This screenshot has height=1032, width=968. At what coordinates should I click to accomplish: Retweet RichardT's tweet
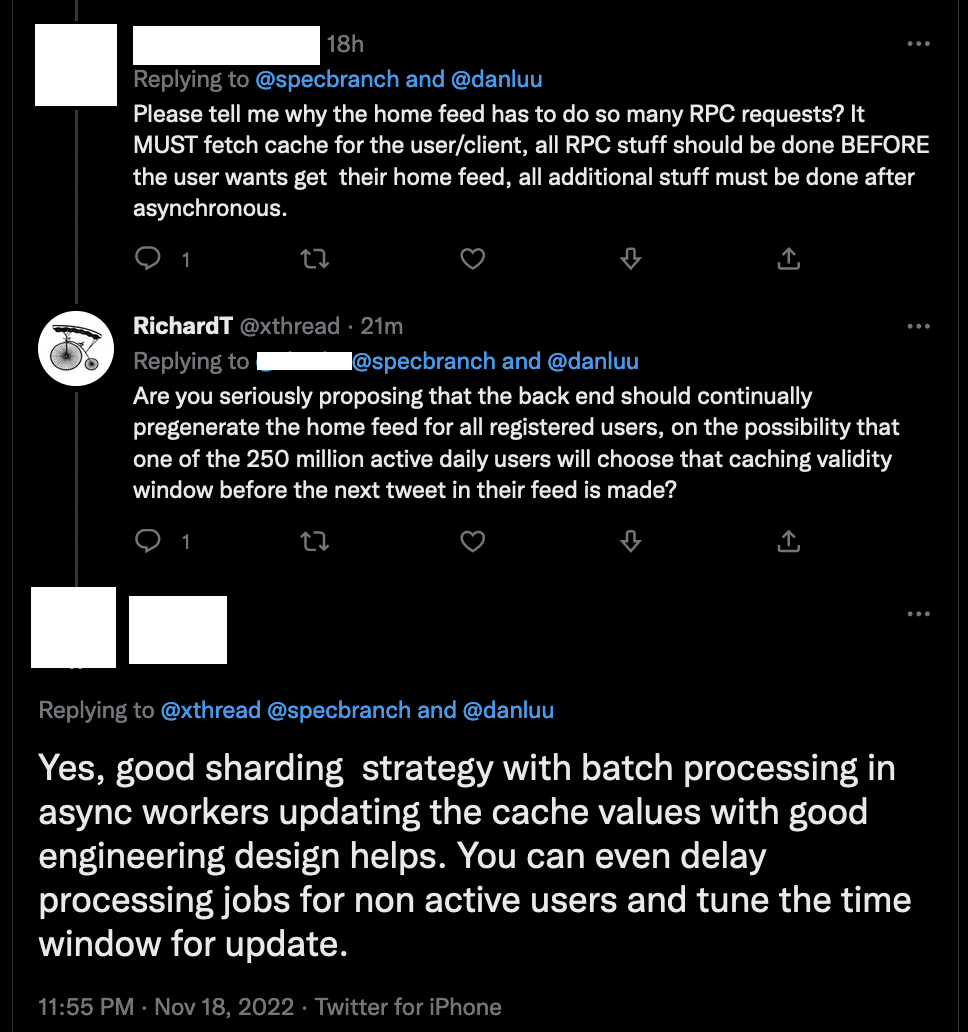(x=314, y=541)
